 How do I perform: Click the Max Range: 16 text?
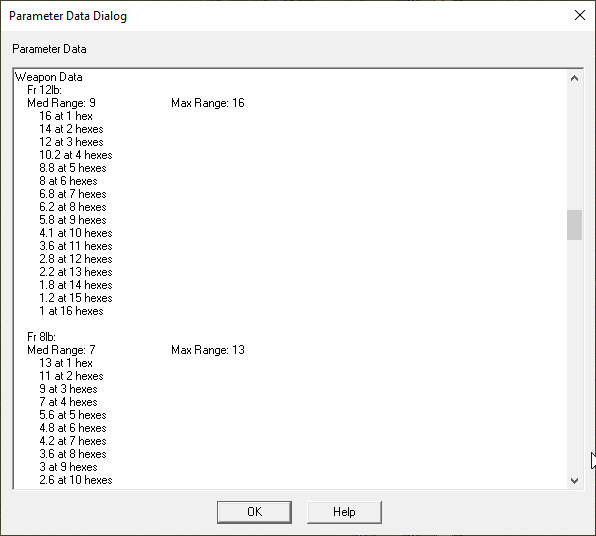208,103
